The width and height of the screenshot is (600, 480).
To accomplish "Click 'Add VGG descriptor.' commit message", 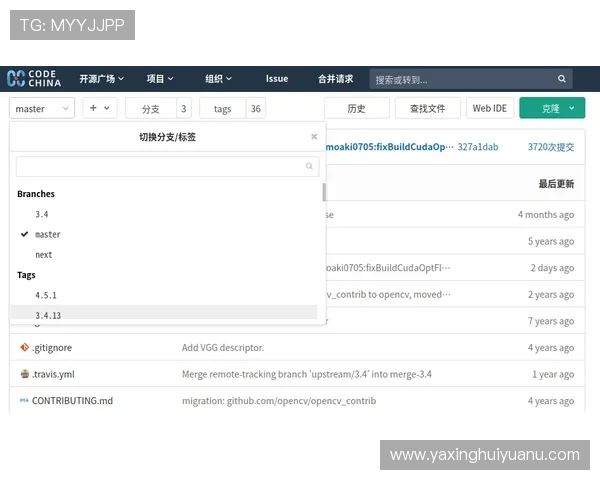I will pyautogui.click(x=223, y=348).
